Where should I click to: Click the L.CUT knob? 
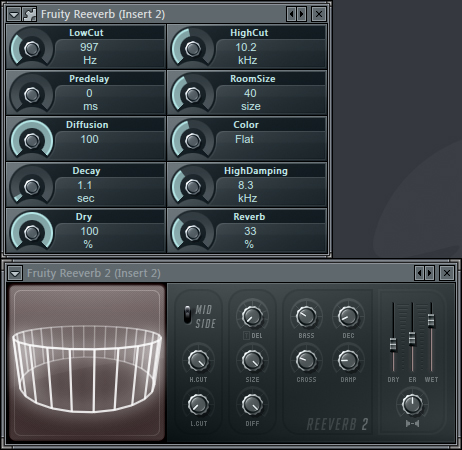pyautogui.click(x=198, y=404)
